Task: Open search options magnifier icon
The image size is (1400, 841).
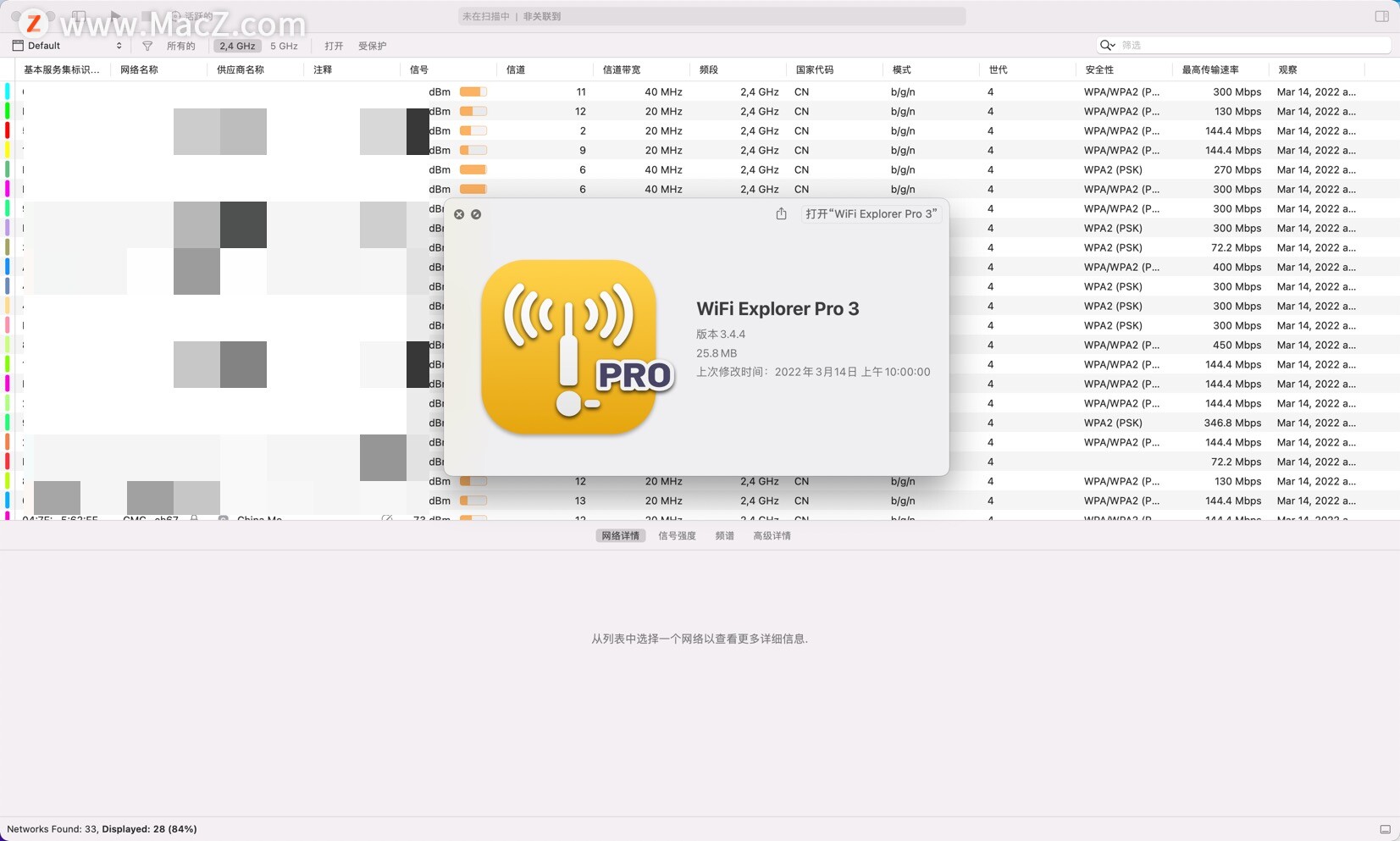Action: (x=1107, y=45)
